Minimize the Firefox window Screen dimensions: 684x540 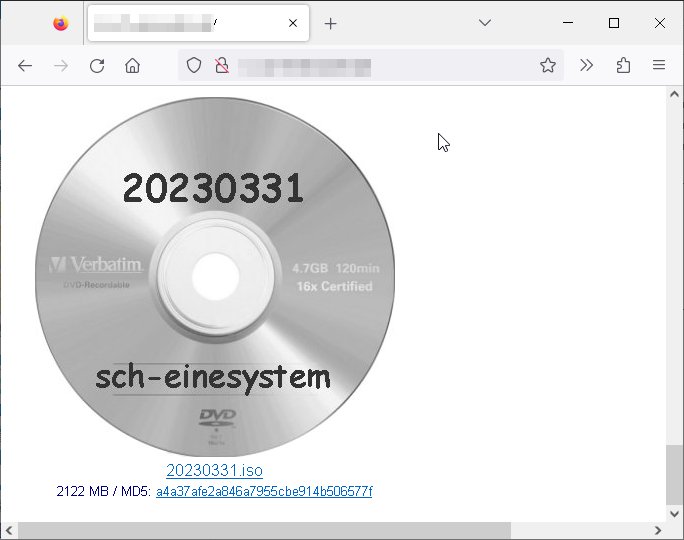568,23
